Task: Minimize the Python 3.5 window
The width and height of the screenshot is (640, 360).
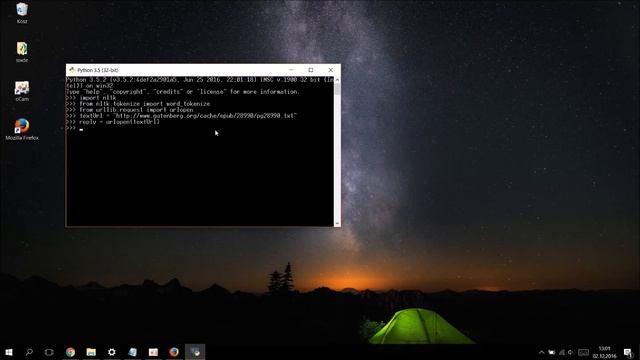Action: [x=291, y=70]
